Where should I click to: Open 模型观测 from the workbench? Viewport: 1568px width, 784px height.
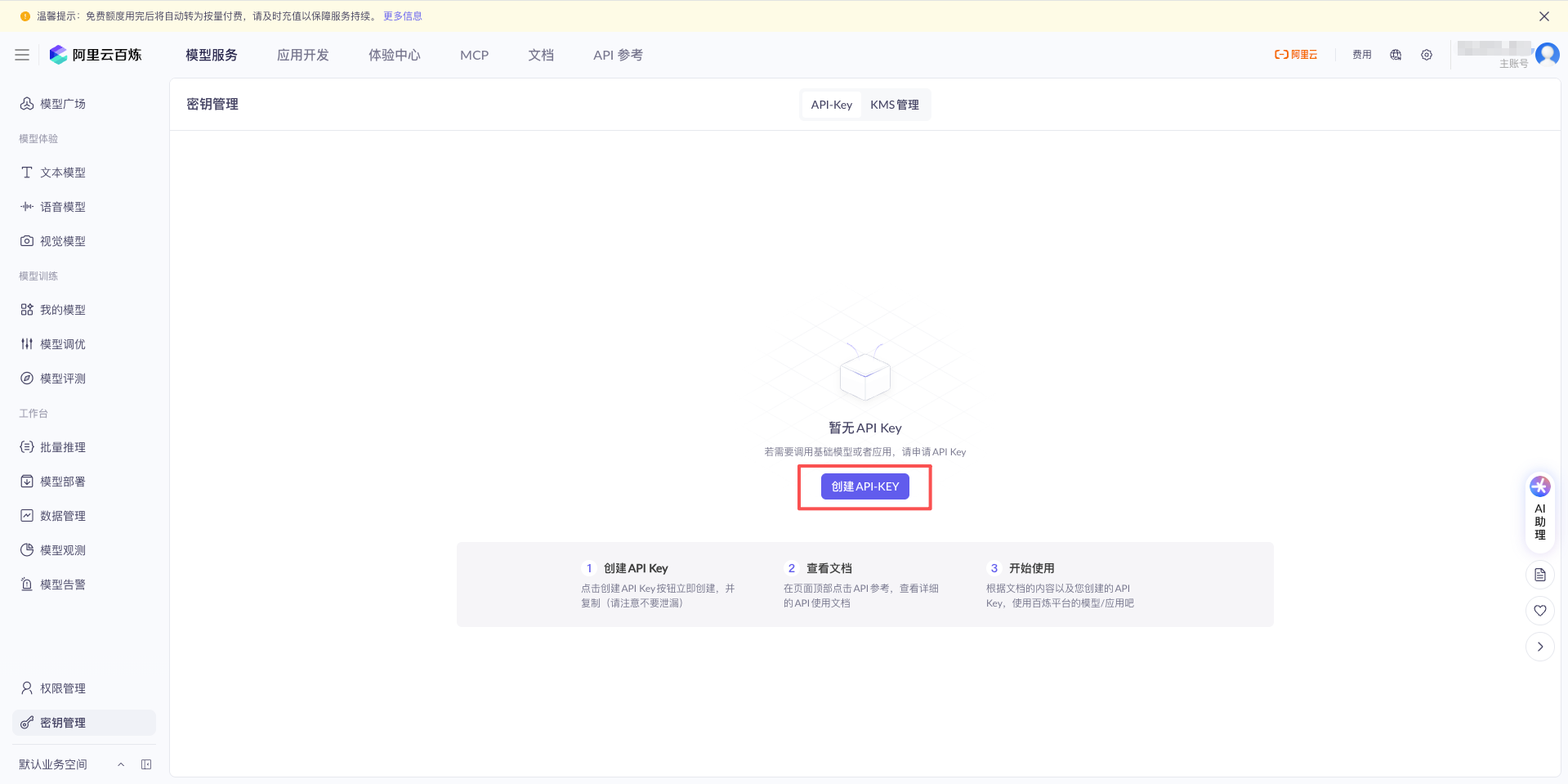[63, 549]
